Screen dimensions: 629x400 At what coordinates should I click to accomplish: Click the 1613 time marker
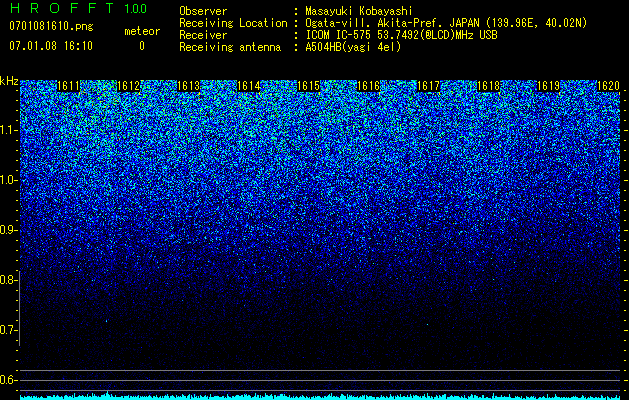pos(189,86)
